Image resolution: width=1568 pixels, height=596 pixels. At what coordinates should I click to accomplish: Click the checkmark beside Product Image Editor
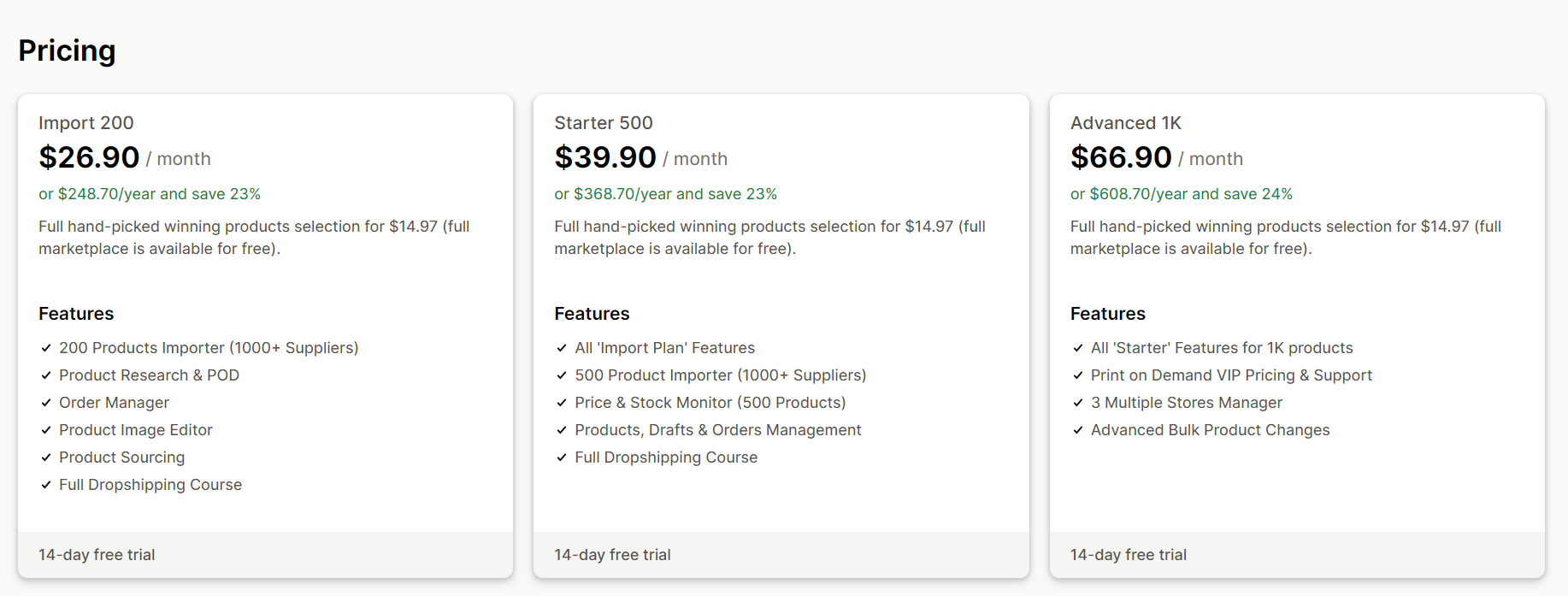pyautogui.click(x=46, y=430)
